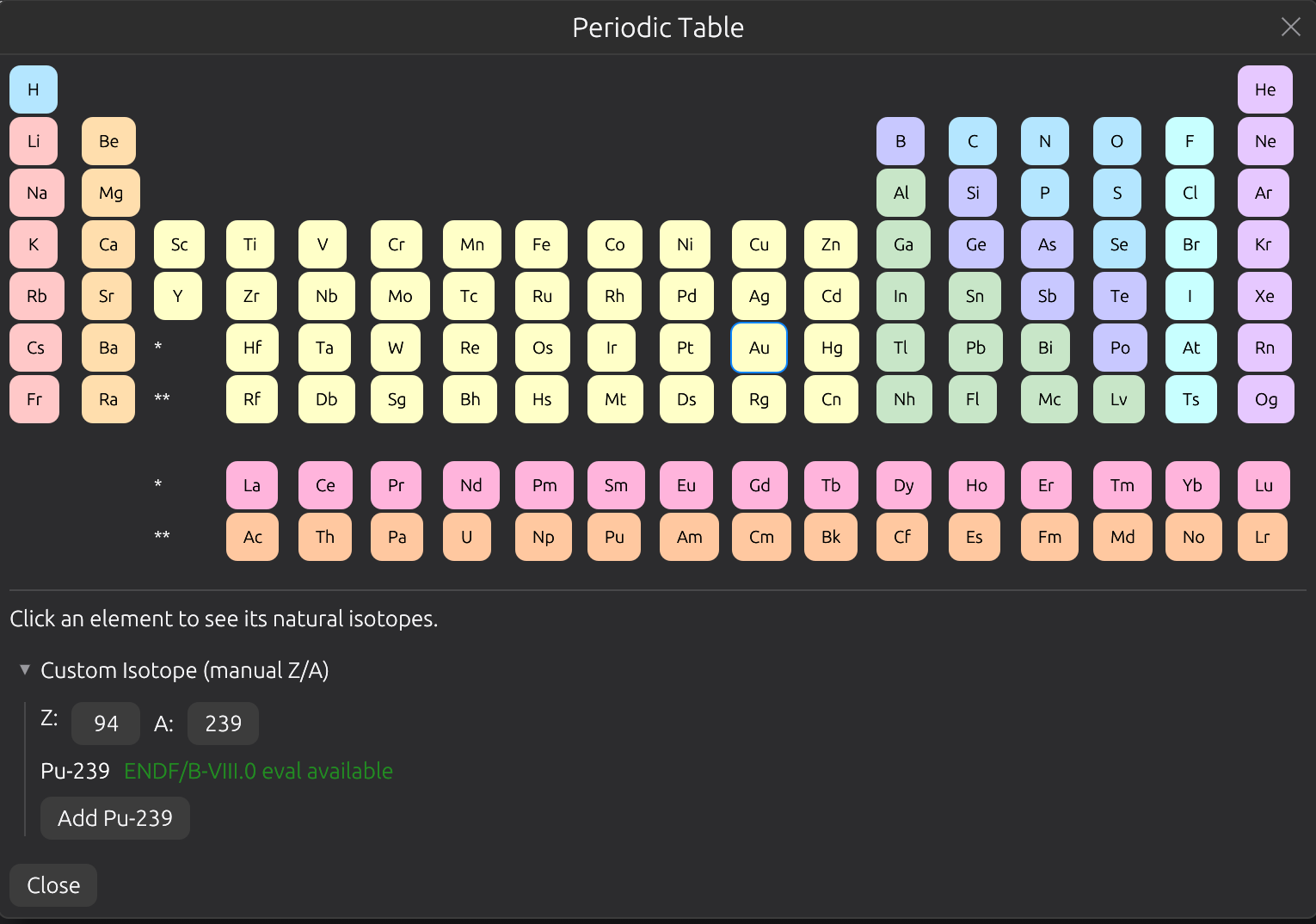Select Carbon from the periodic table
The width and height of the screenshot is (1316, 924).
973,140
